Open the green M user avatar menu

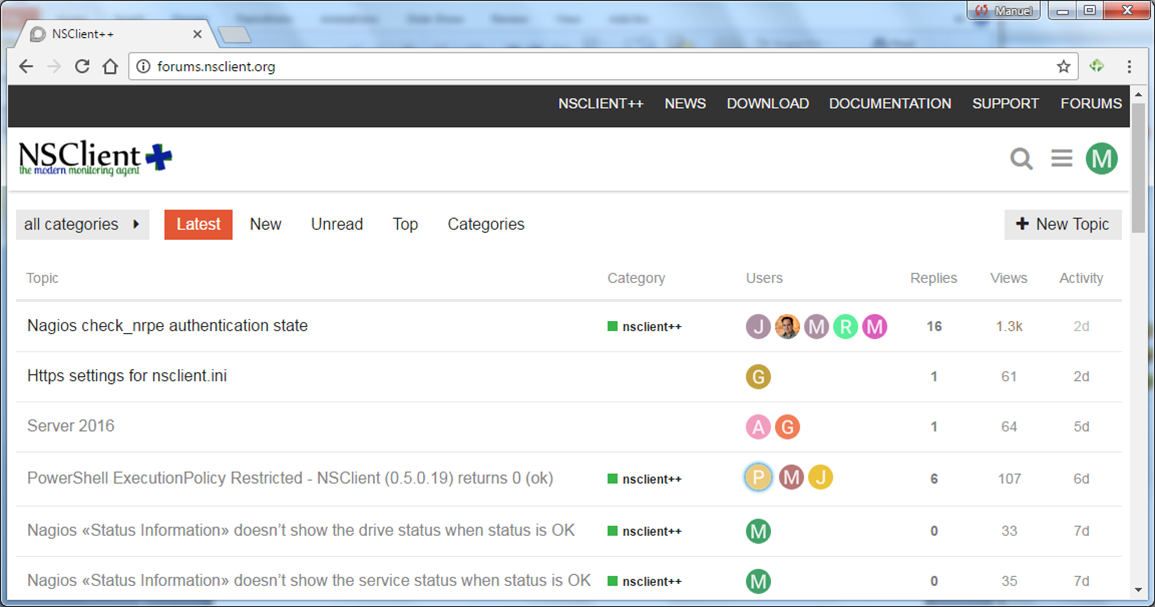[x=1101, y=158]
